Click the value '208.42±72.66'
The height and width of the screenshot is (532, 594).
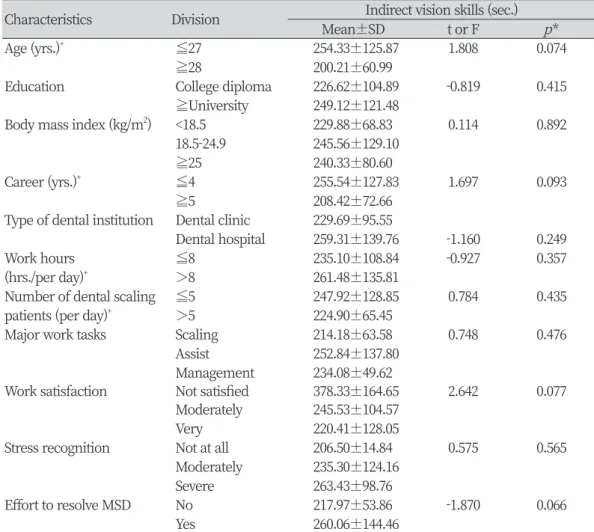coord(352,201)
